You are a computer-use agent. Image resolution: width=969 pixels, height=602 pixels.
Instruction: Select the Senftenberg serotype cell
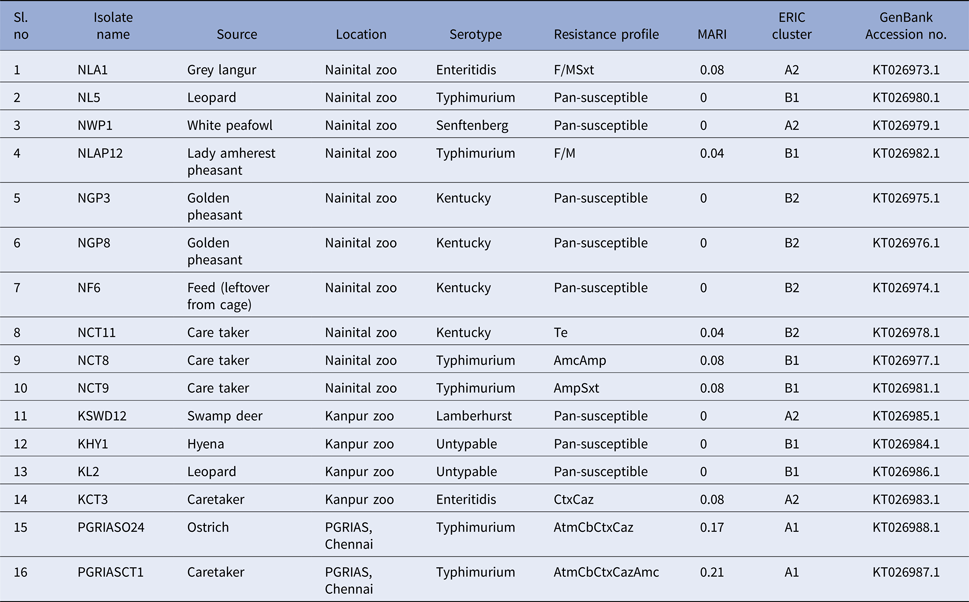coord(472,126)
